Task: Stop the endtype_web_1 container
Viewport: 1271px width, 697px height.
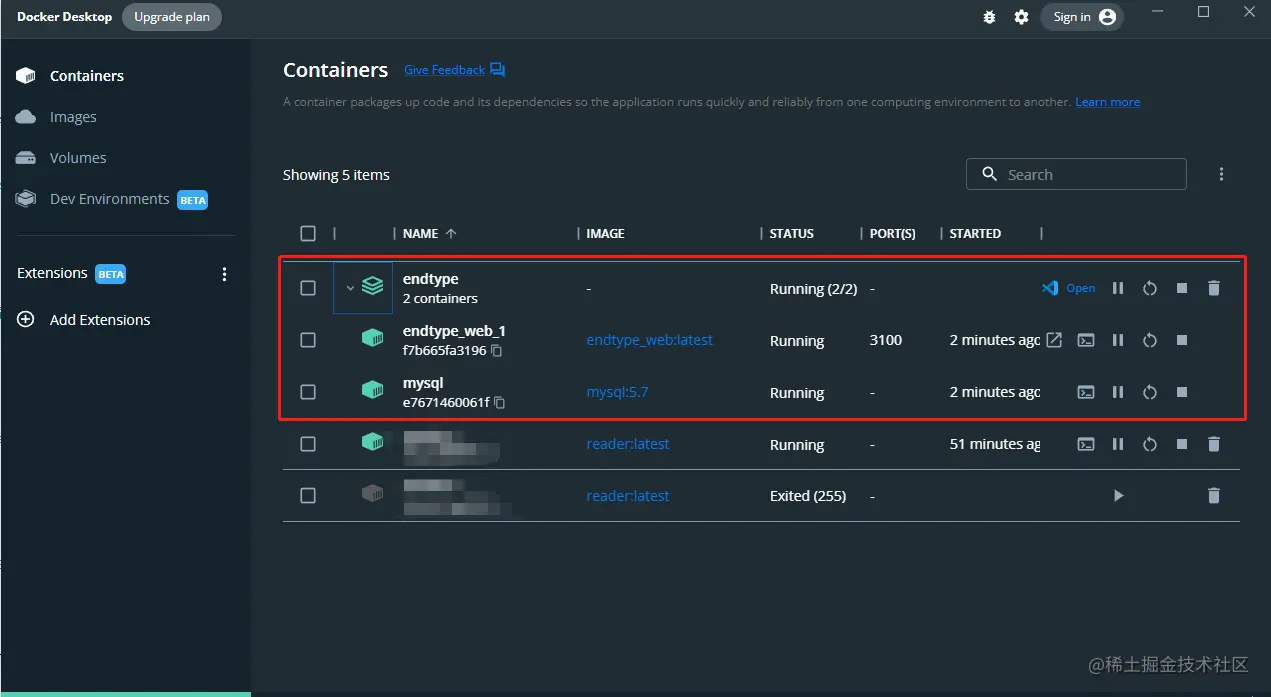Action: pyautogui.click(x=1182, y=340)
